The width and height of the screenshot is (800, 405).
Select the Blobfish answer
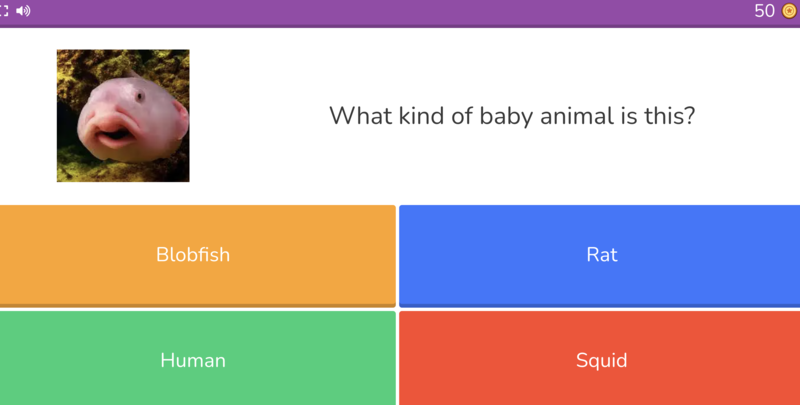click(198, 255)
